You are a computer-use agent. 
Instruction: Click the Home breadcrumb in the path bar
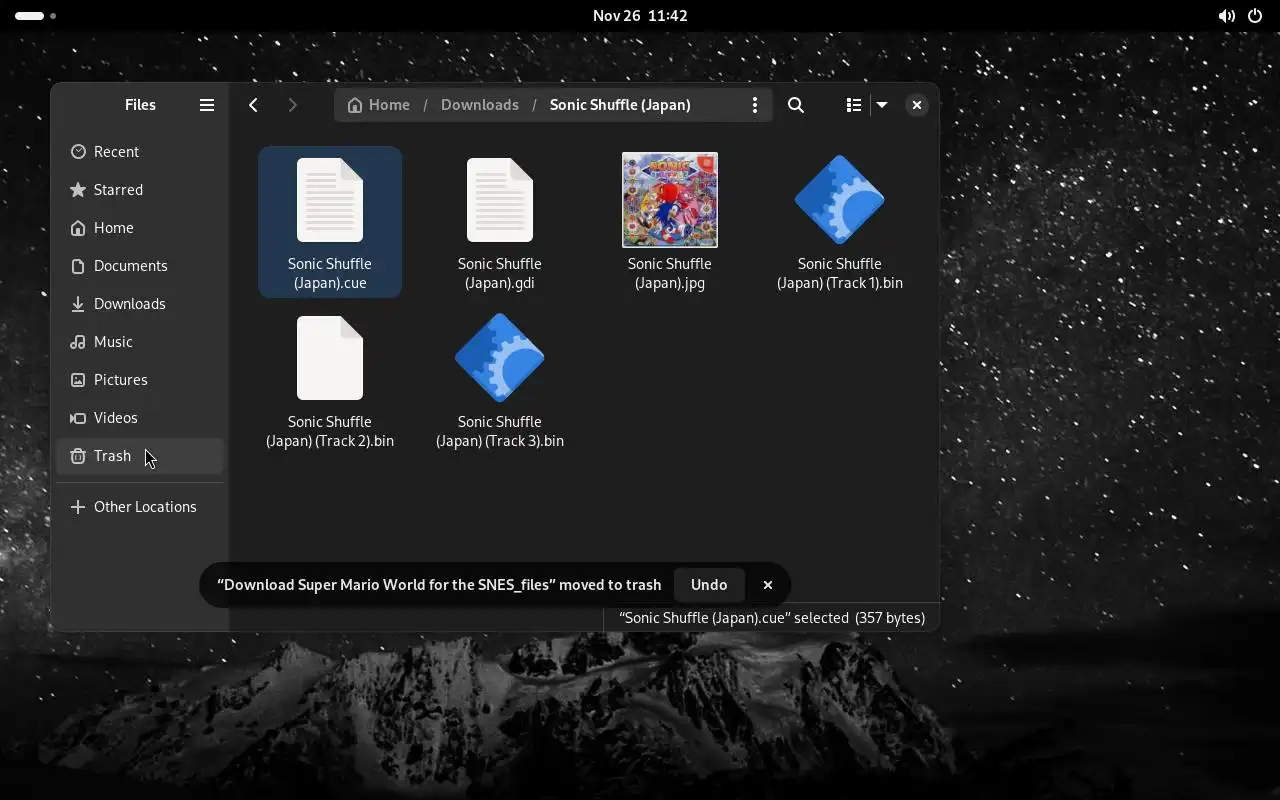pyautogui.click(x=378, y=105)
